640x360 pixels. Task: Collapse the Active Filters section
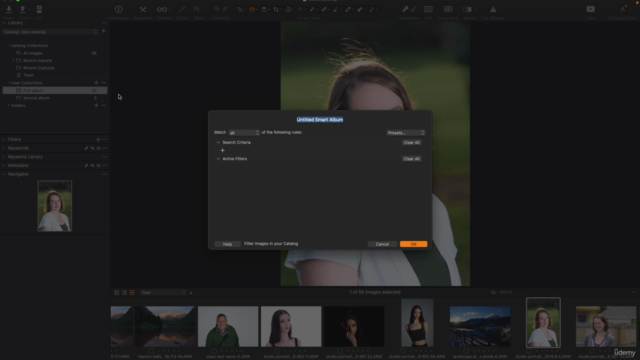pyautogui.click(x=218, y=159)
